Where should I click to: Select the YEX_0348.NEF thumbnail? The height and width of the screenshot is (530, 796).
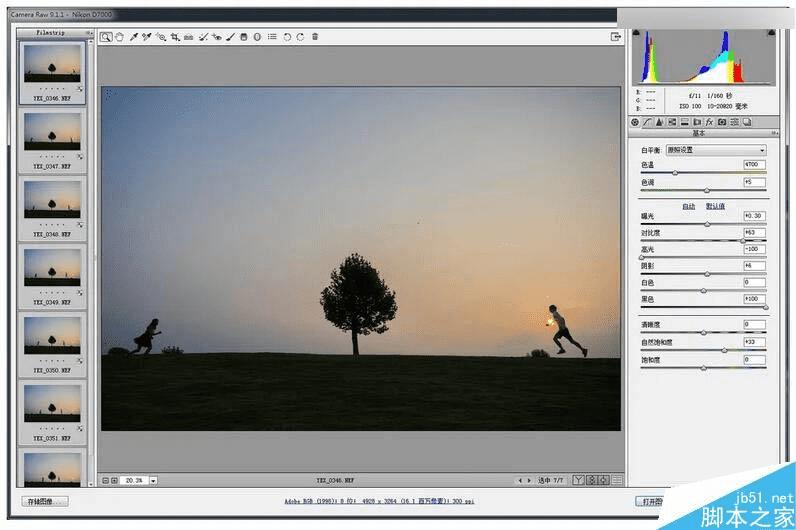pos(52,208)
